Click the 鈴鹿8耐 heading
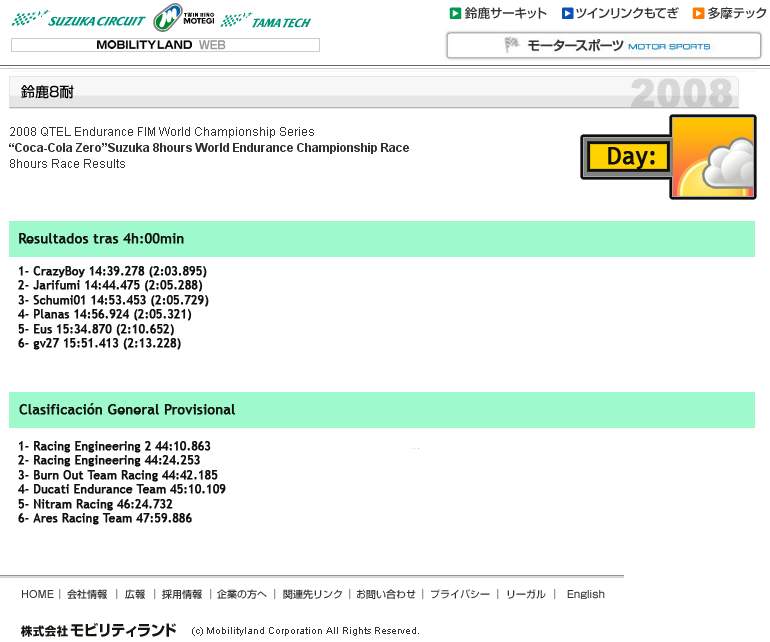This screenshot has height=642, width=770. [x=47, y=92]
